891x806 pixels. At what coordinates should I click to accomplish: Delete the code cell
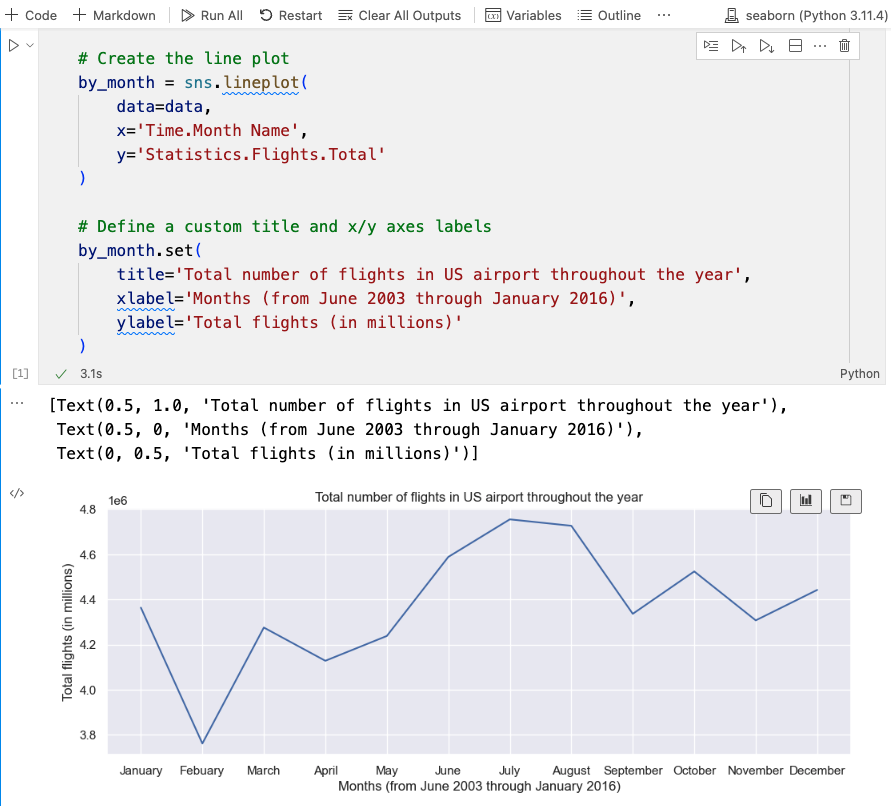point(845,45)
